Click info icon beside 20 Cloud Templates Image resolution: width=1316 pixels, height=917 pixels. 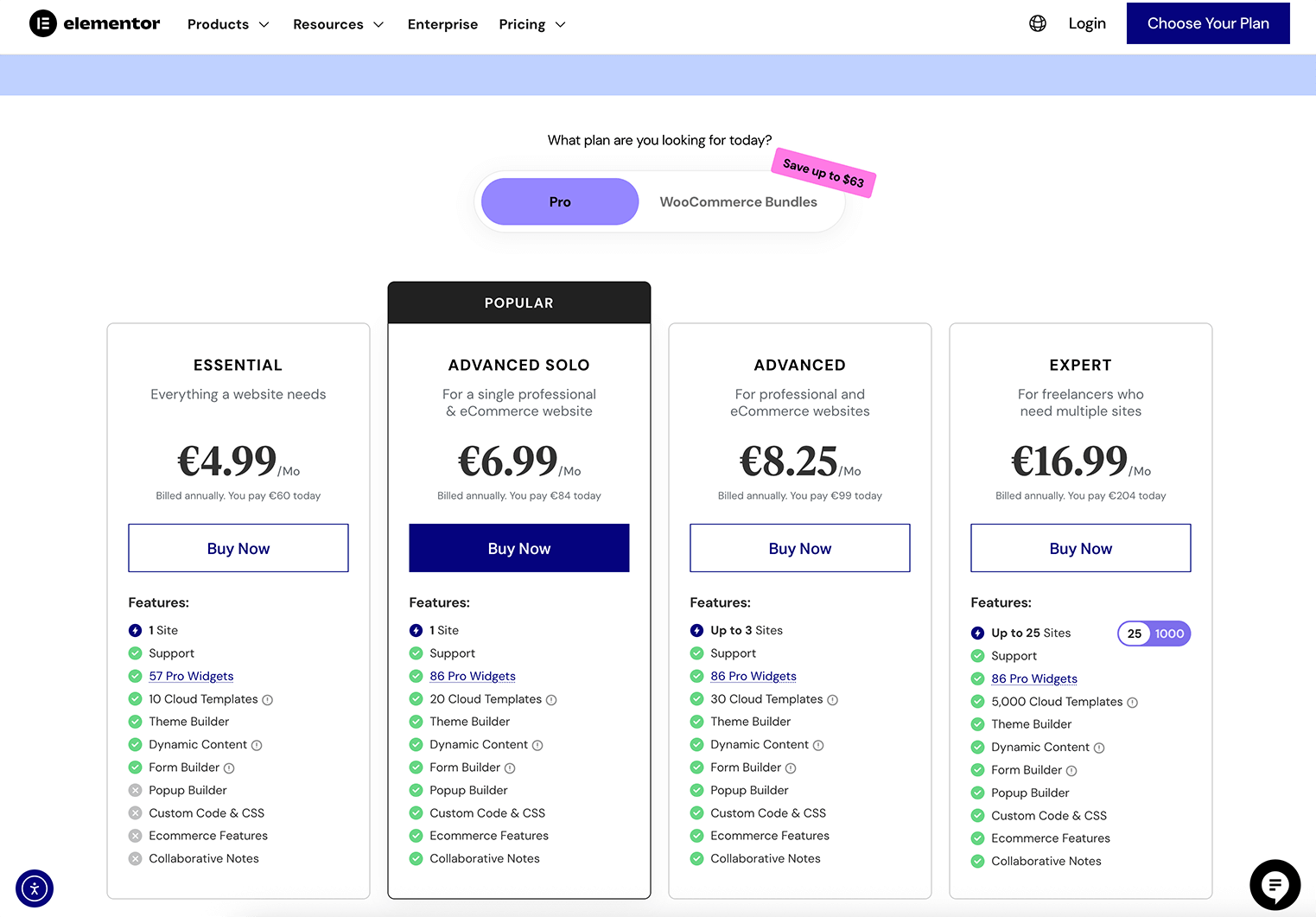click(x=551, y=700)
